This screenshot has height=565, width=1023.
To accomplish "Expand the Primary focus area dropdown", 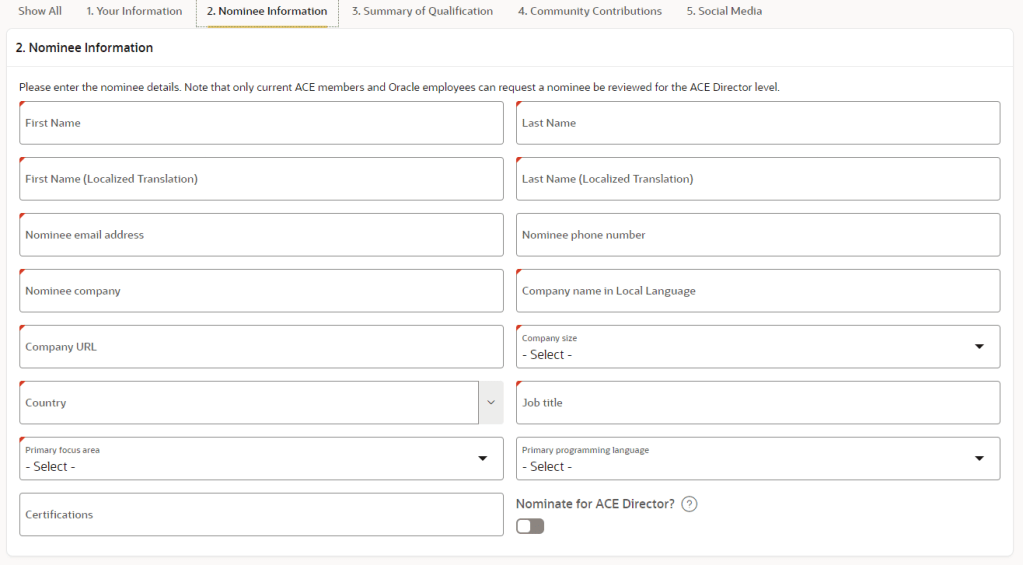I will (260, 459).
